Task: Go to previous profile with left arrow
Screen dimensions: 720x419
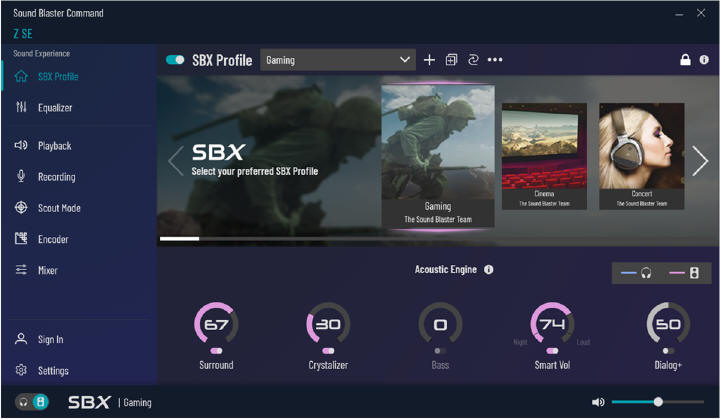Action: [176, 161]
